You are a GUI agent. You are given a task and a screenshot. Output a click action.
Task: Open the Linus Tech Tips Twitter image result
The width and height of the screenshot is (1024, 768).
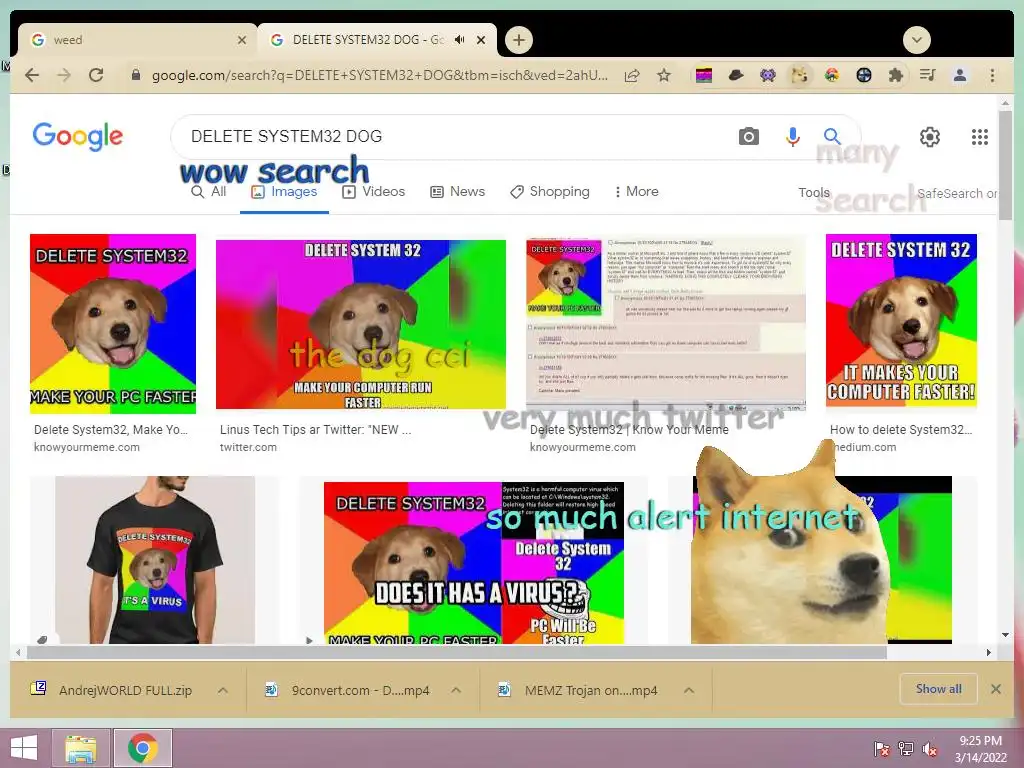point(360,325)
